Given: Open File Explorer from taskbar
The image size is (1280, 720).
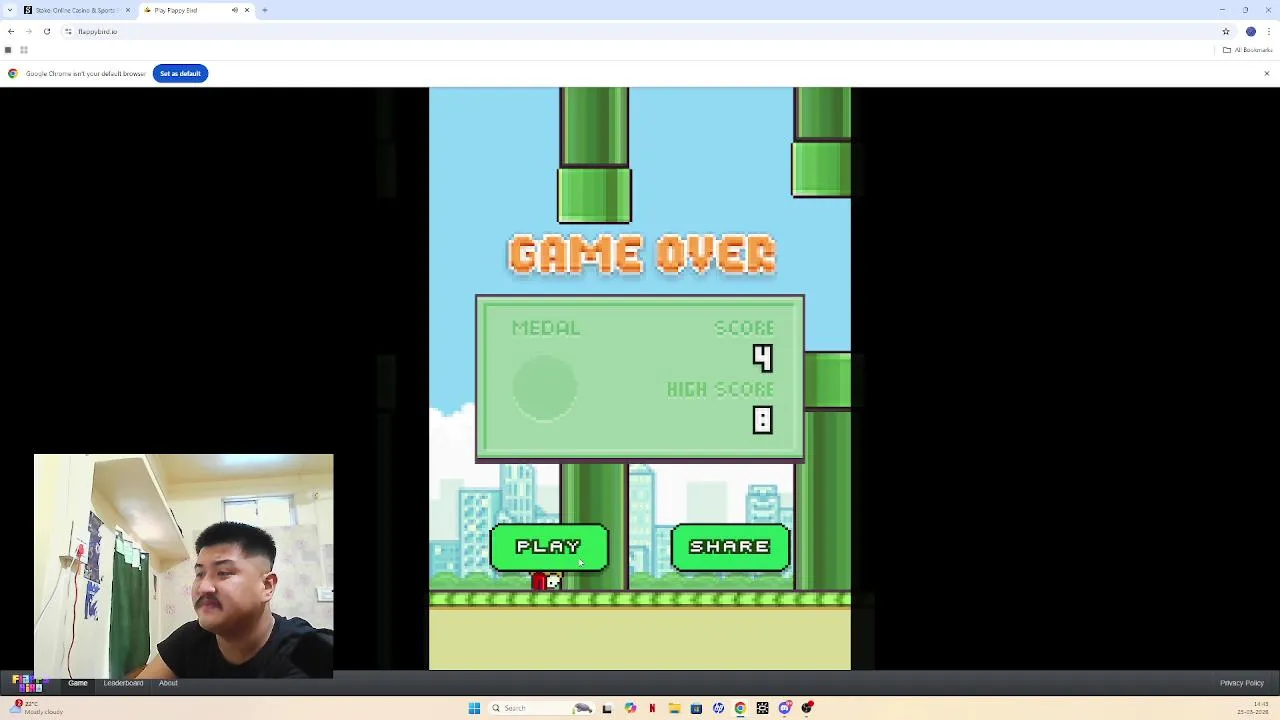Looking at the screenshot, I should [x=674, y=708].
